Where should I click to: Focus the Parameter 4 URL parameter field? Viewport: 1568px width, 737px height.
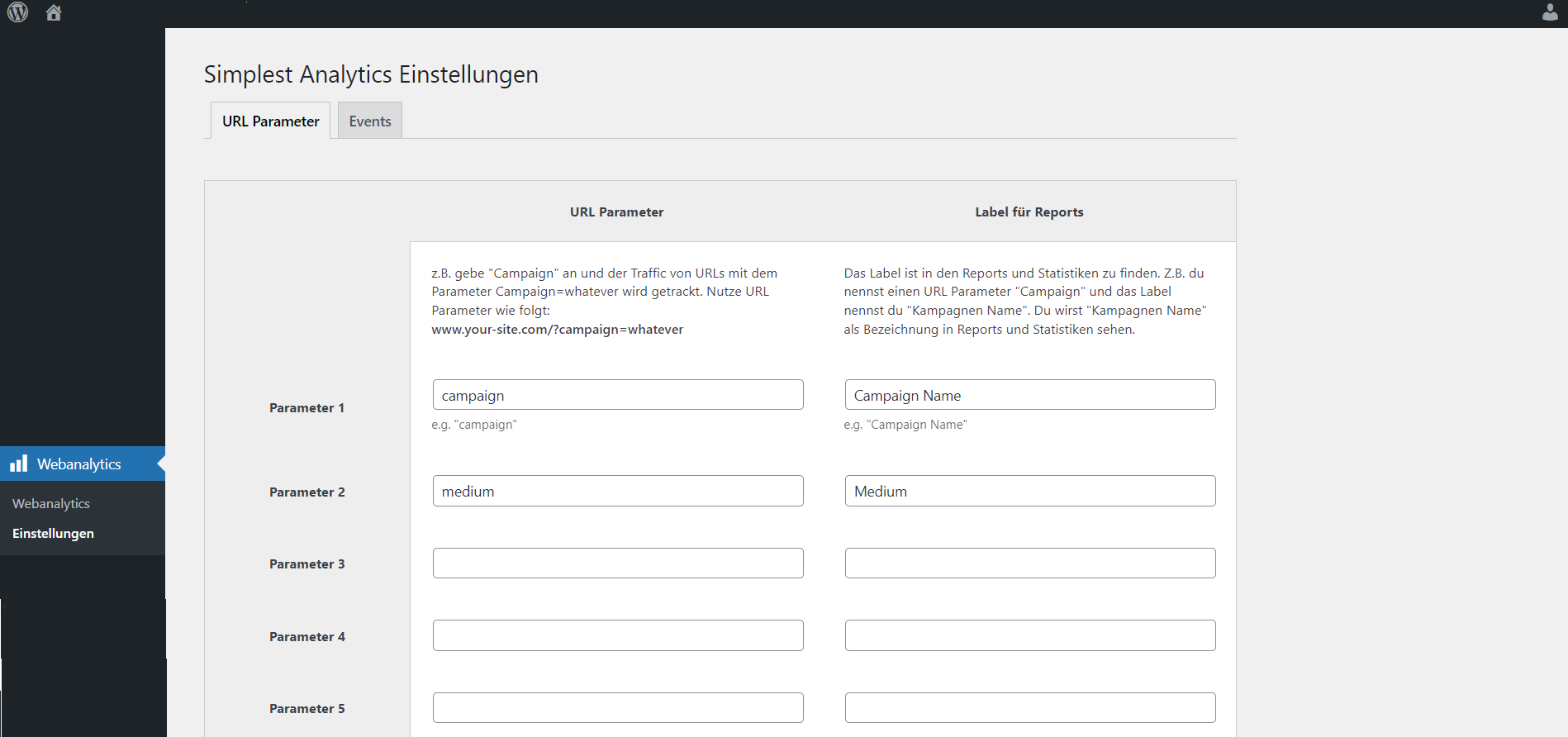[x=618, y=635]
